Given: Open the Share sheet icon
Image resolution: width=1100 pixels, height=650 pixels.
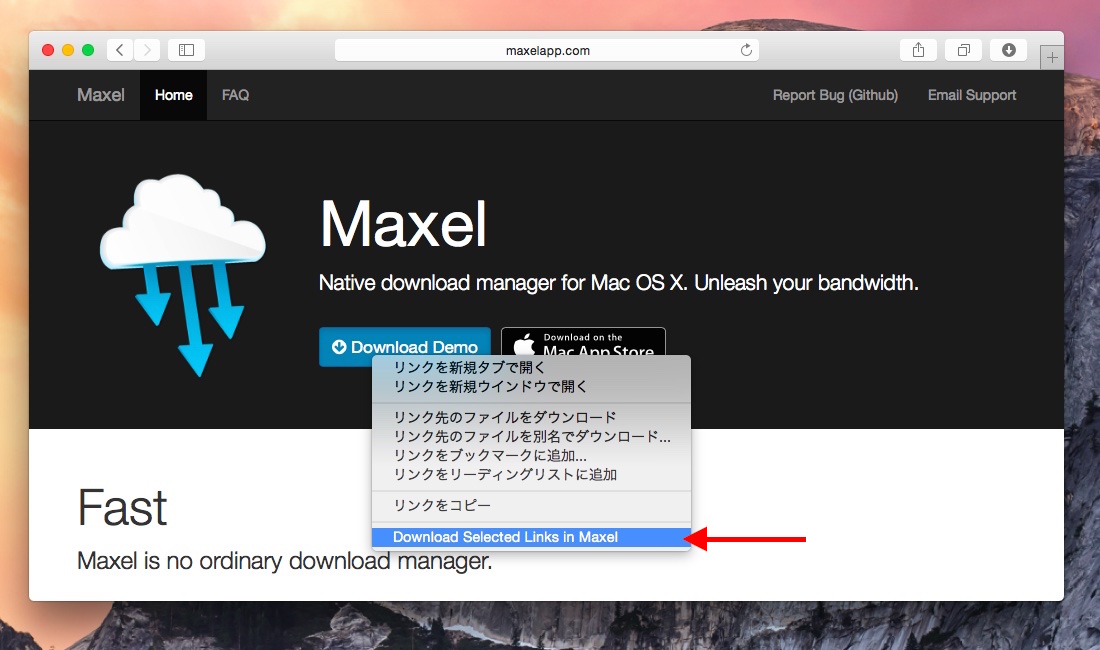Looking at the screenshot, I should point(918,50).
